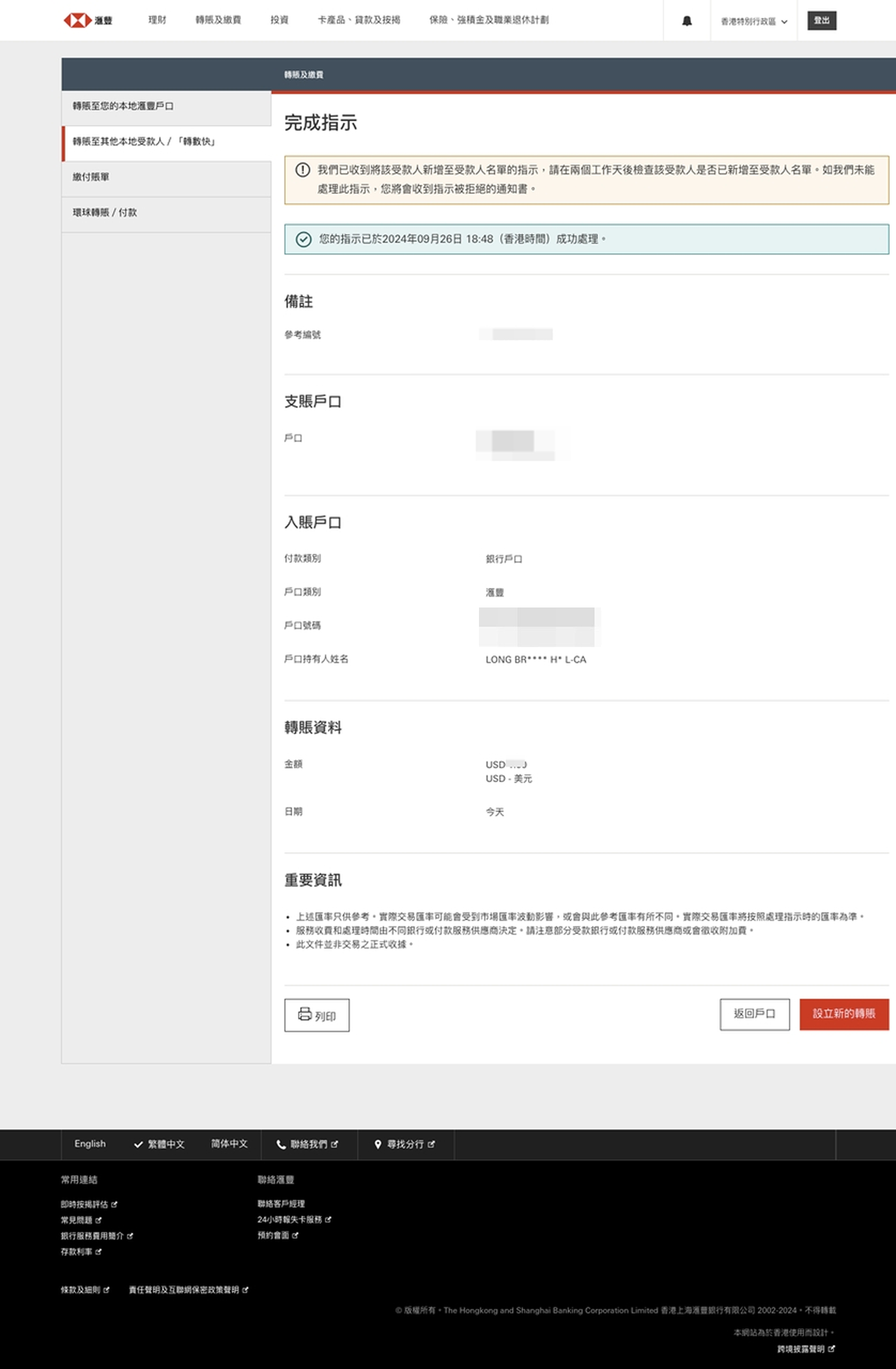This screenshot has height=1369, width=896.
Task: Click the phone icon for contact us
Action: click(x=281, y=1145)
